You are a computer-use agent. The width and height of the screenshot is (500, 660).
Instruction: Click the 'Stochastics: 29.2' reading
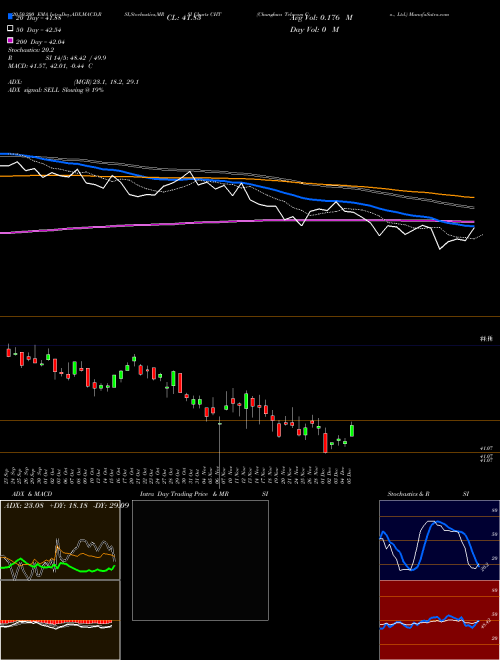[x=31, y=50]
